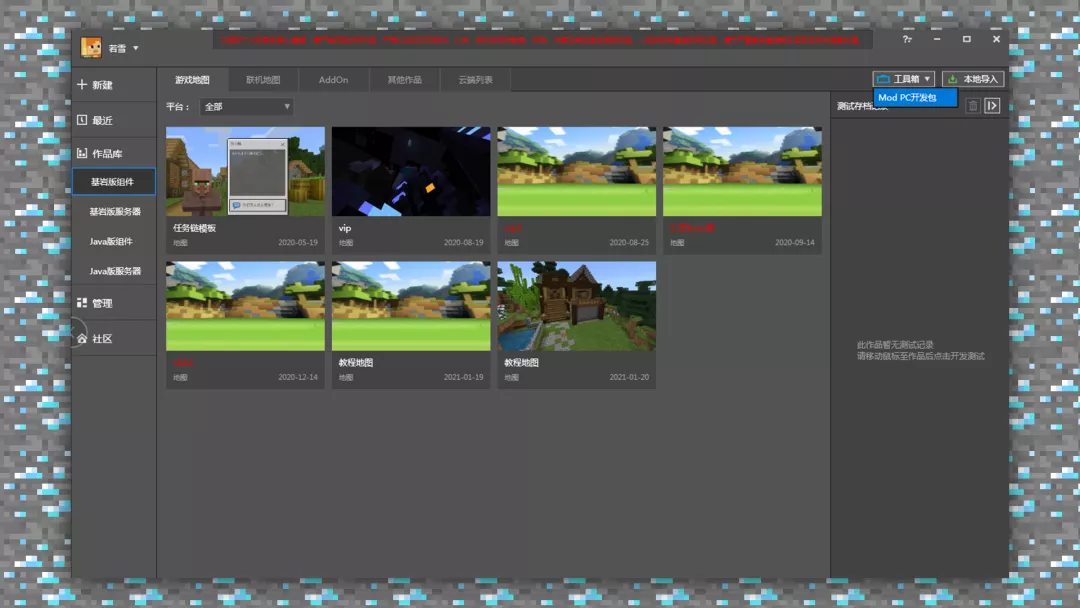Click the trash icon in test panel
Screen dimensions: 1080x608
tap(972, 105)
